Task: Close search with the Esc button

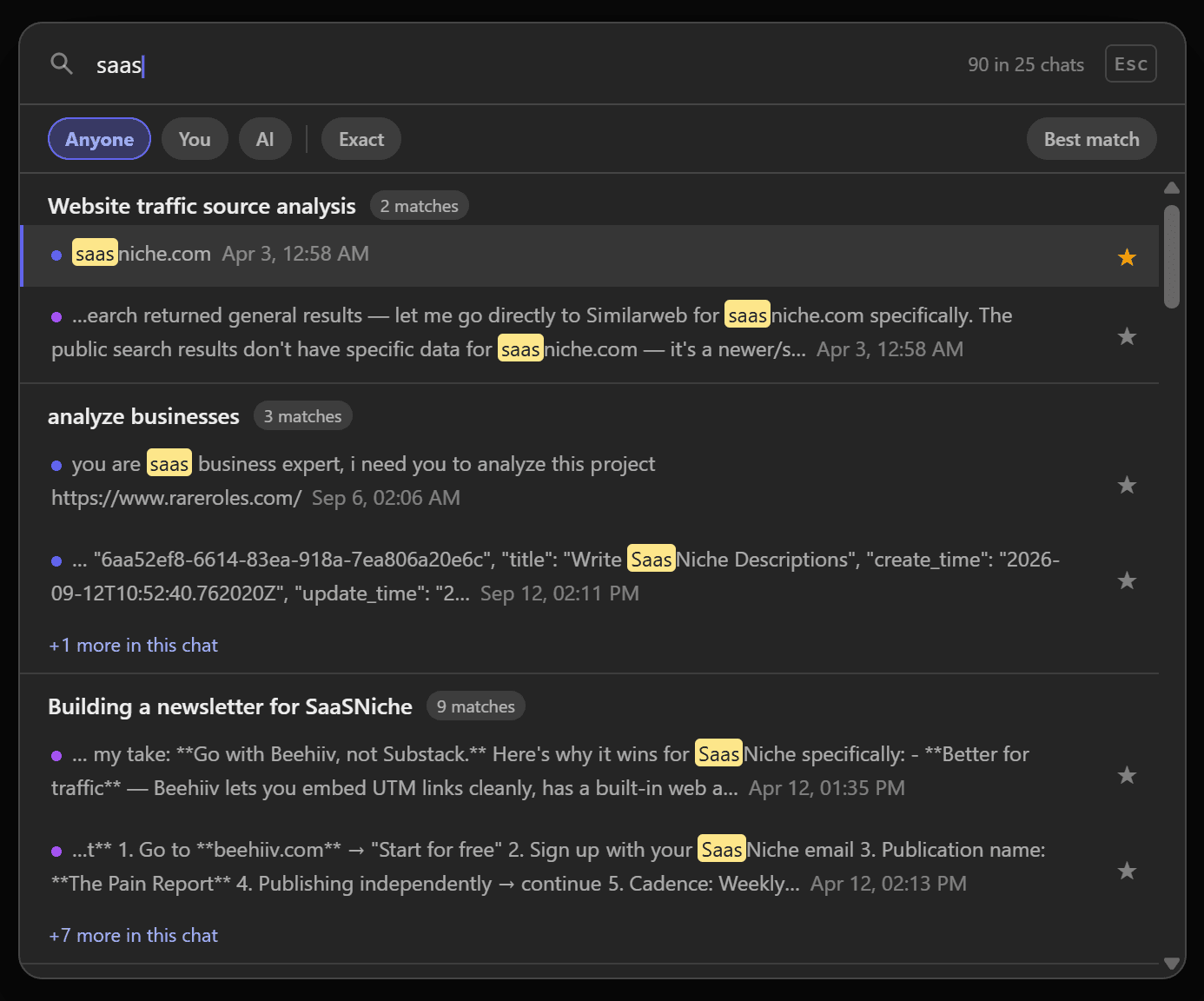Action: pos(1130,63)
